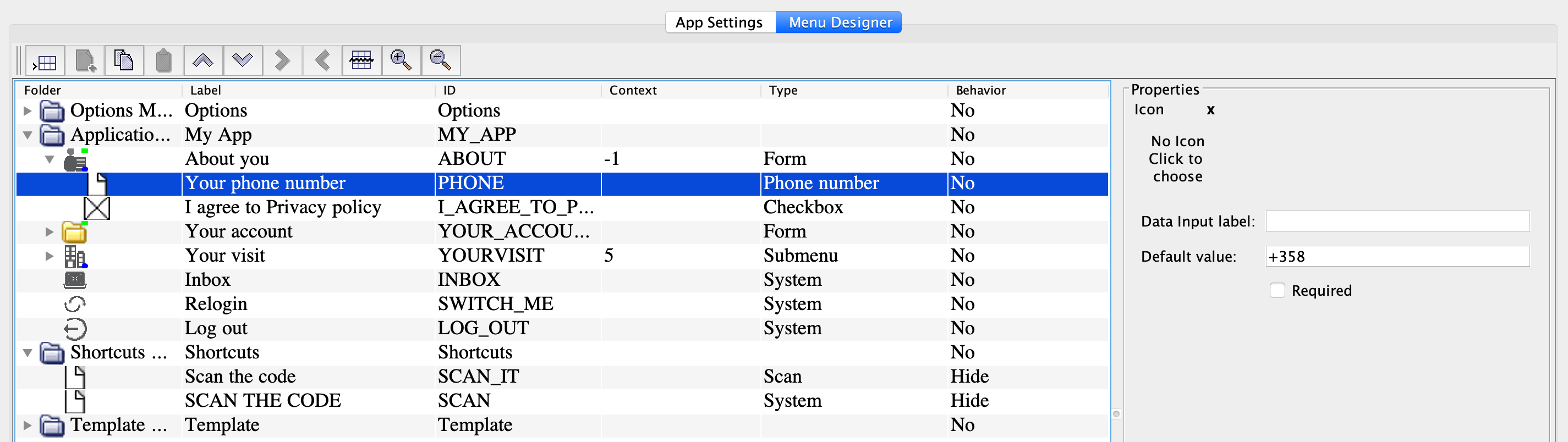Move selected item down with down arrow
This screenshot has height=442, width=1568.
242,62
